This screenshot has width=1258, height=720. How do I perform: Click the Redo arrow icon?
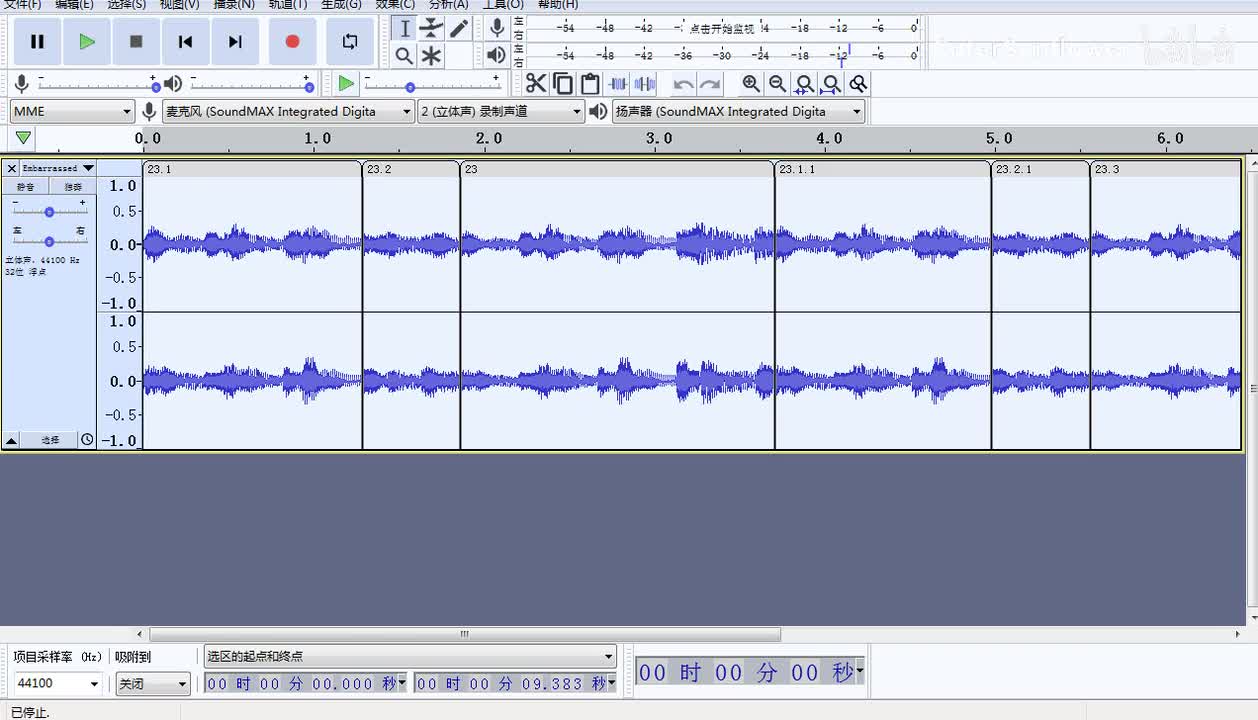[710, 84]
